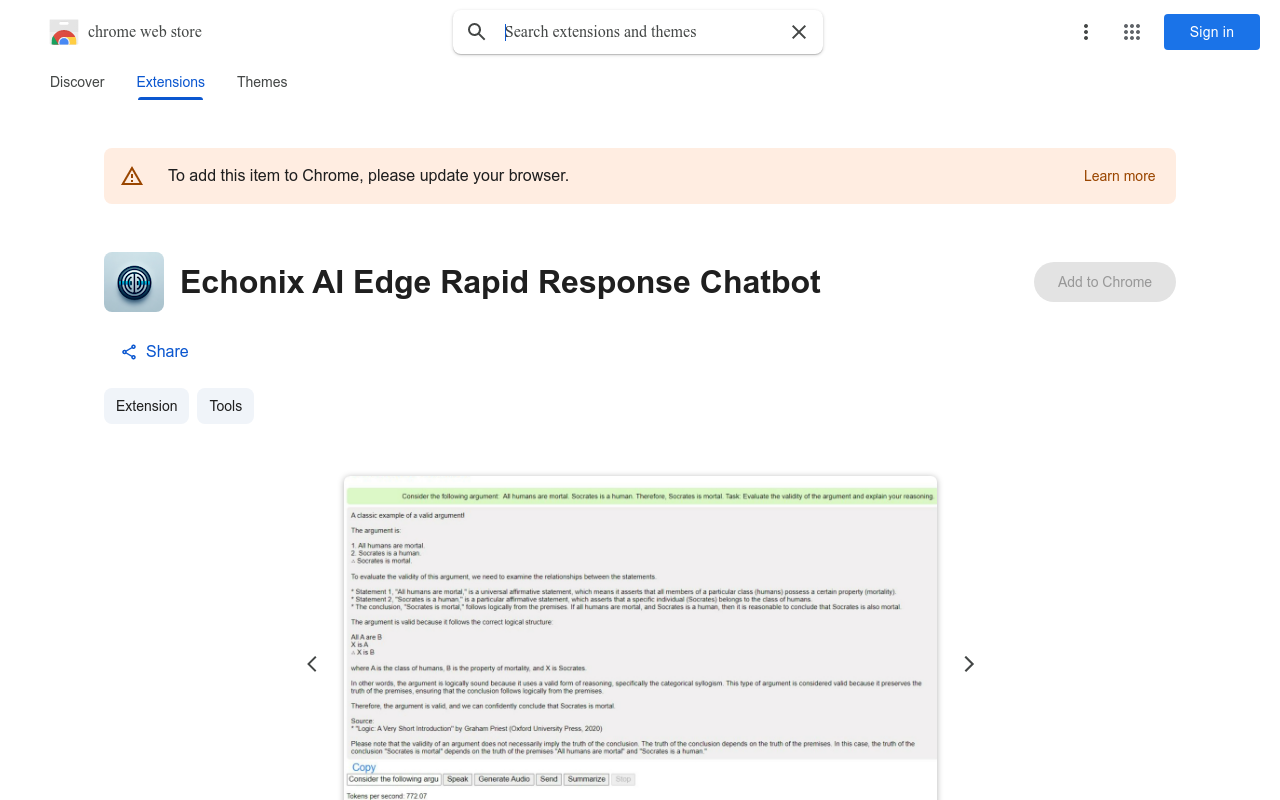
Task: Click the Echonix extension logo icon
Action: tap(134, 282)
